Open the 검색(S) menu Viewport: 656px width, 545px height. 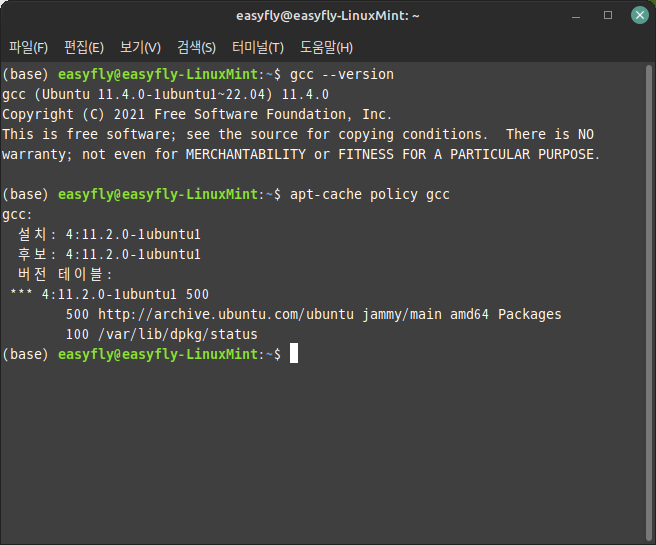coord(196,47)
